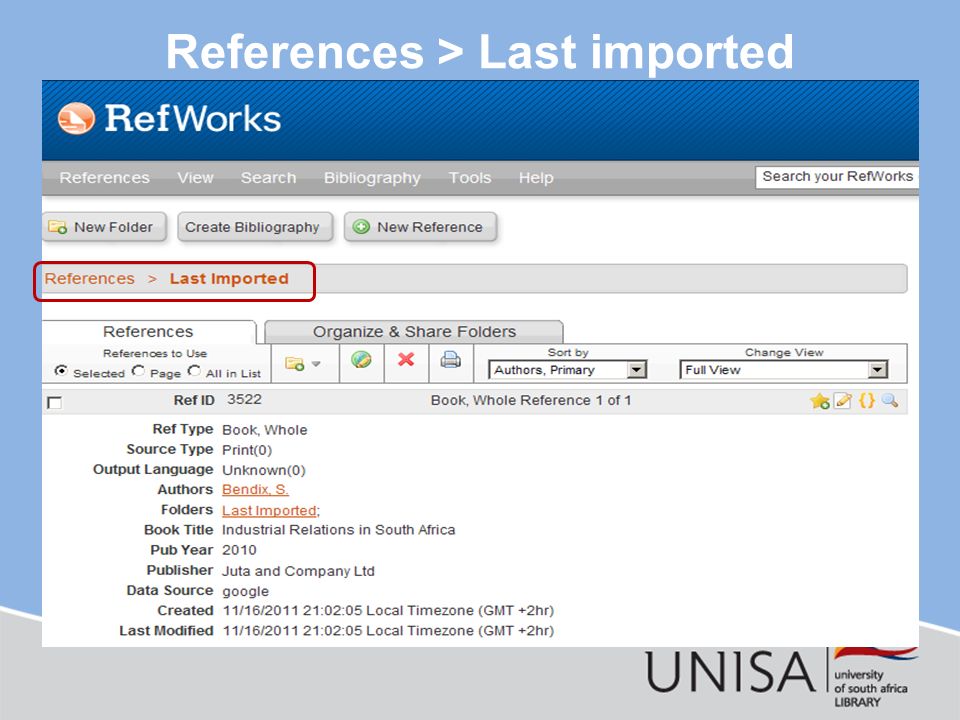Click 'Book, Whole Reference 1 of 1' text
Image resolution: width=960 pixels, height=720 pixels.
tap(531, 400)
